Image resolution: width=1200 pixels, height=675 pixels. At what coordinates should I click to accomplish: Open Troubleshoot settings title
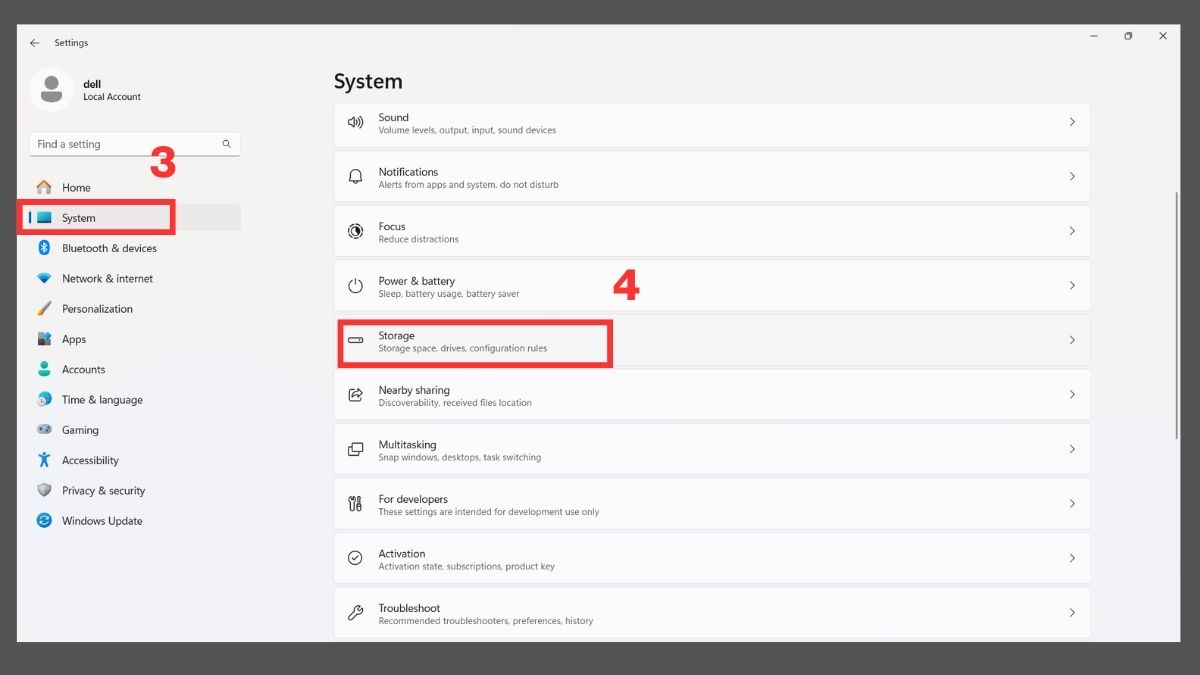tap(409, 608)
